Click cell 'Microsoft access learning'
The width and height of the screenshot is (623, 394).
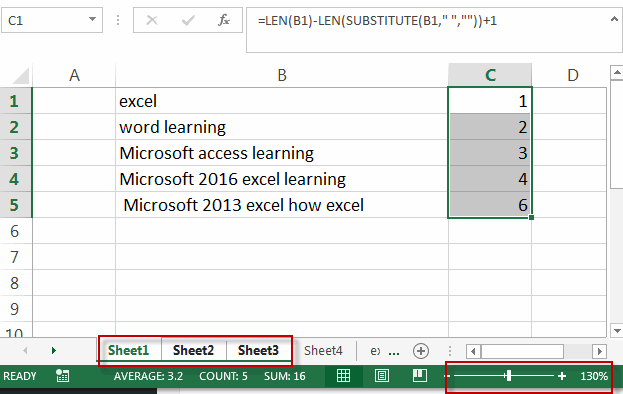coord(282,153)
